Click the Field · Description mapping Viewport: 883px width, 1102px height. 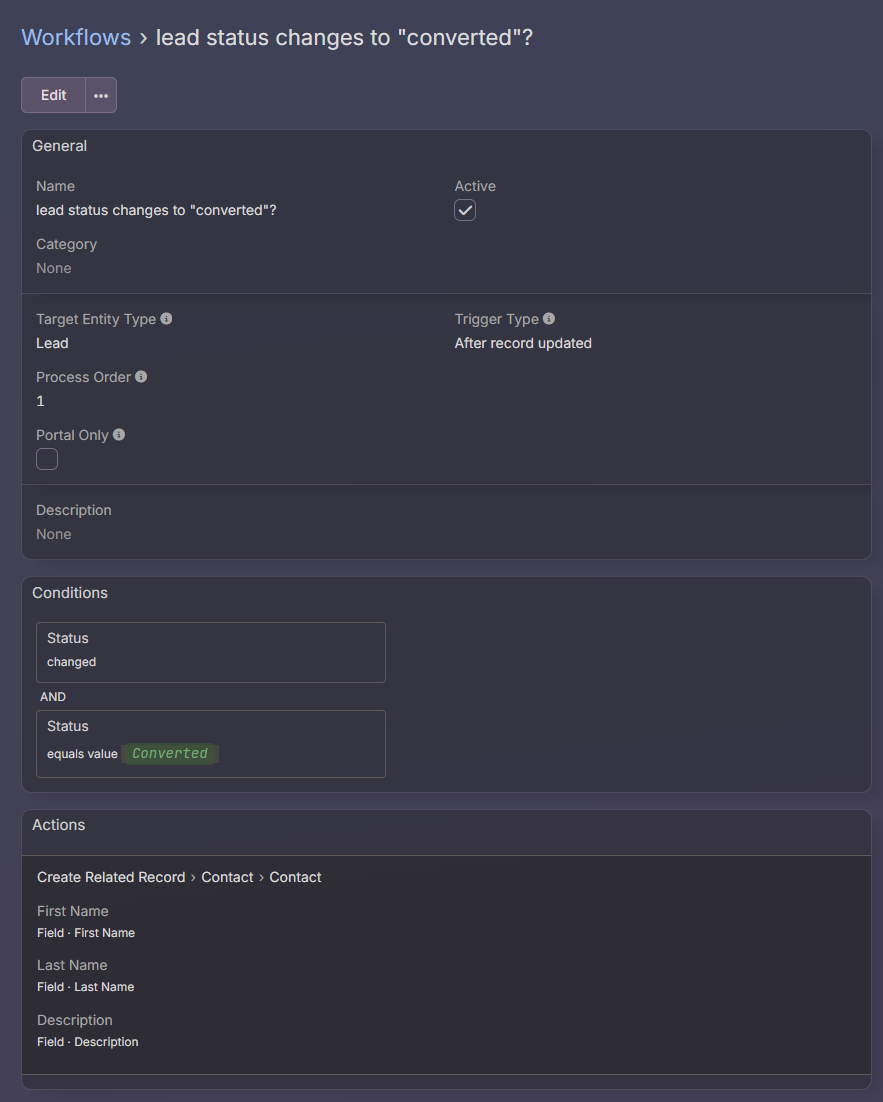[88, 1042]
